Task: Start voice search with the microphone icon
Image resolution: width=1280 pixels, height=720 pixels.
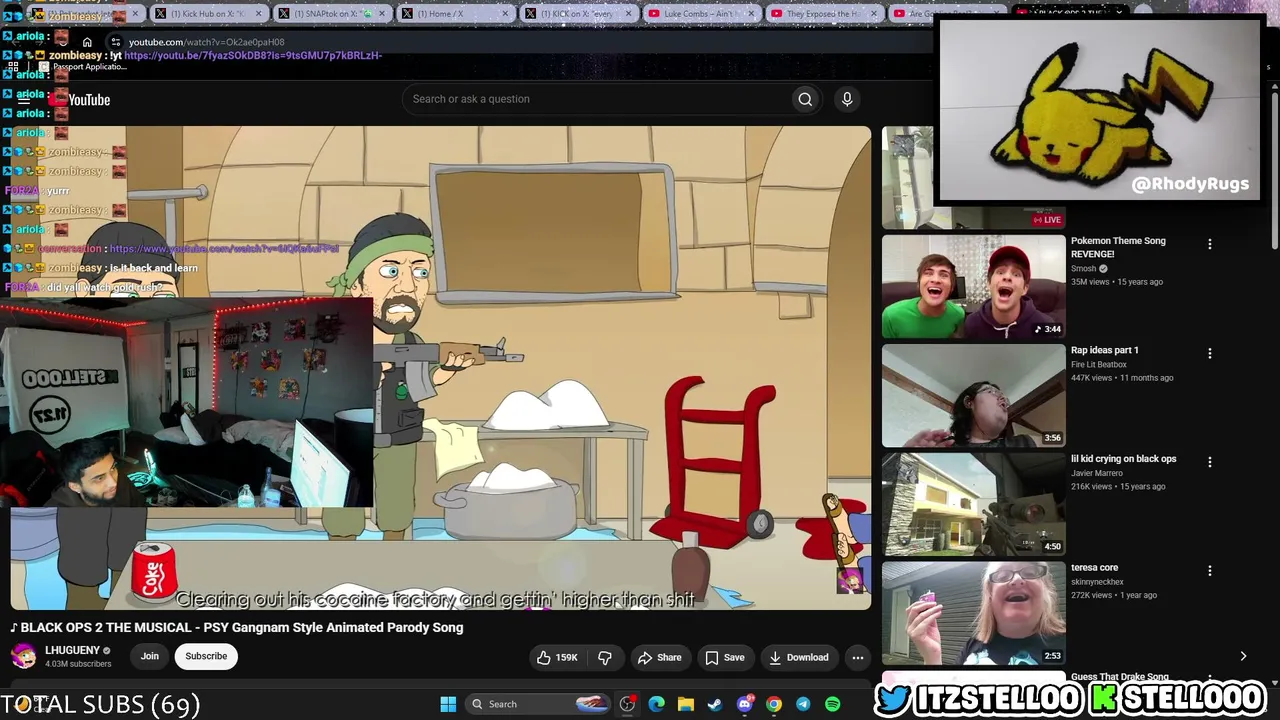Action: click(x=847, y=99)
